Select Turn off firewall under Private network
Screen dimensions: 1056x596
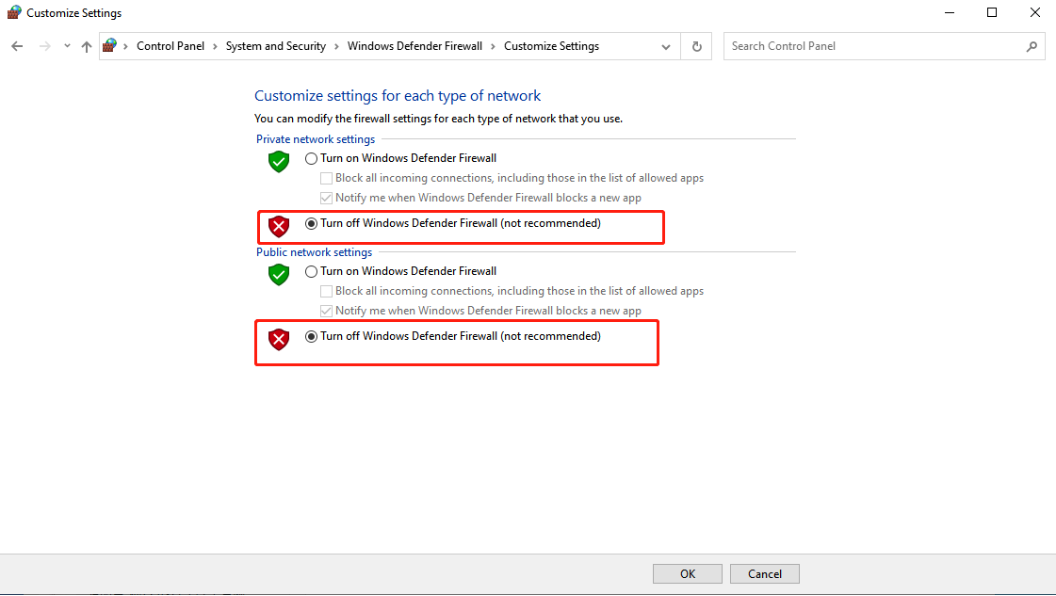point(311,224)
